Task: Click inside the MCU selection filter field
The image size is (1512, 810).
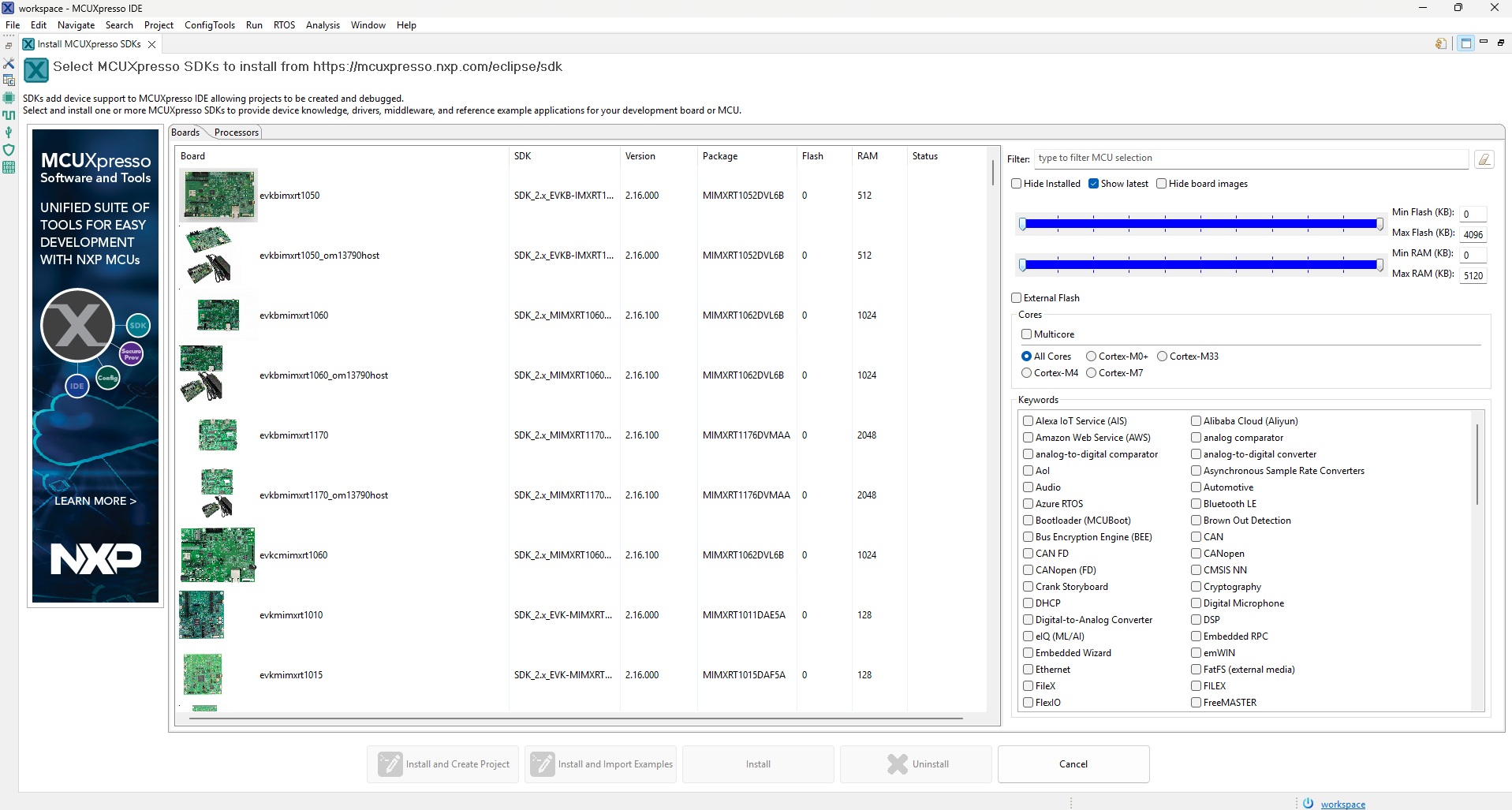Action: 1246,158
